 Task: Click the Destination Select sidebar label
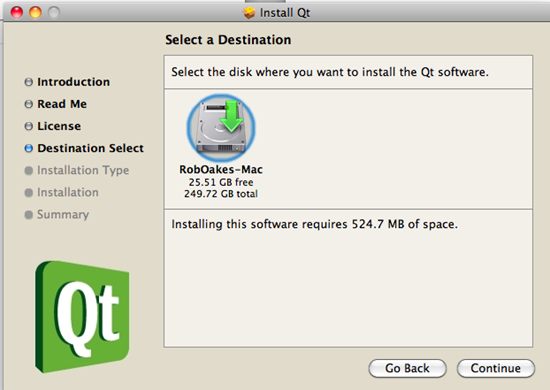click(90, 148)
